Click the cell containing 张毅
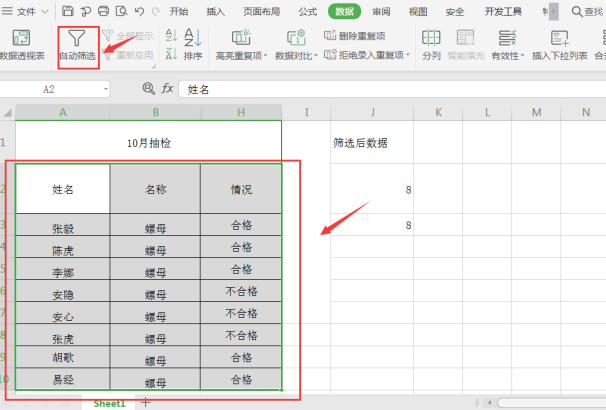Image resolution: width=606 pixels, height=410 pixels. tap(63, 225)
